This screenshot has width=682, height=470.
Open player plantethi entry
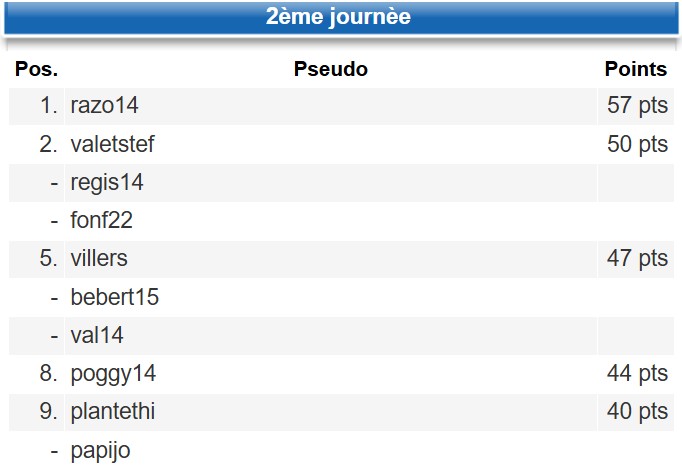click(x=113, y=411)
